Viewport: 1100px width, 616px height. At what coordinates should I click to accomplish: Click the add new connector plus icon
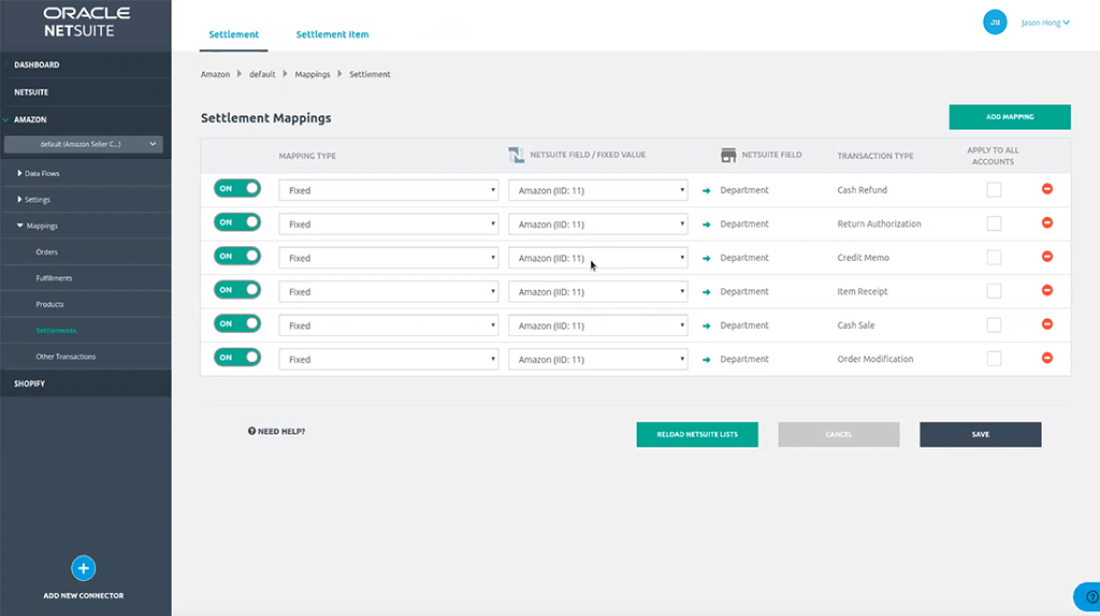(x=83, y=568)
